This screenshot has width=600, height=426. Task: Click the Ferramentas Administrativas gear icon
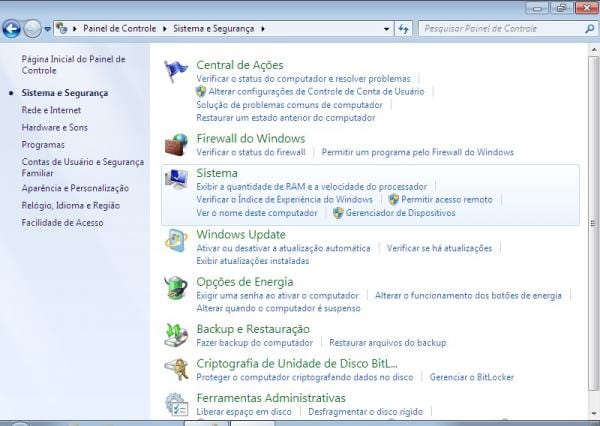point(176,404)
